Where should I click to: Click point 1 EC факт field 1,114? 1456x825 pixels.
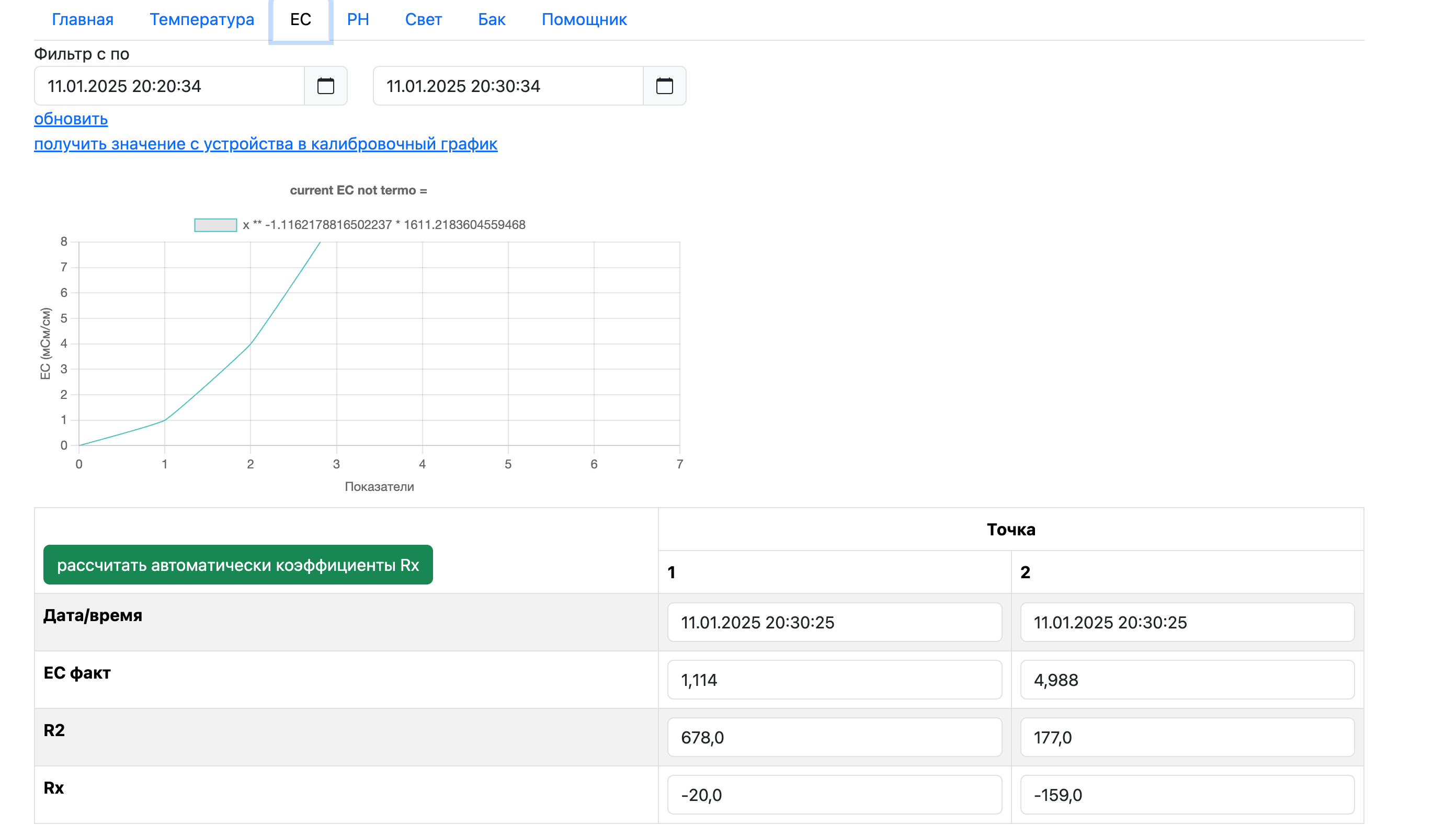click(x=834, y=680)
